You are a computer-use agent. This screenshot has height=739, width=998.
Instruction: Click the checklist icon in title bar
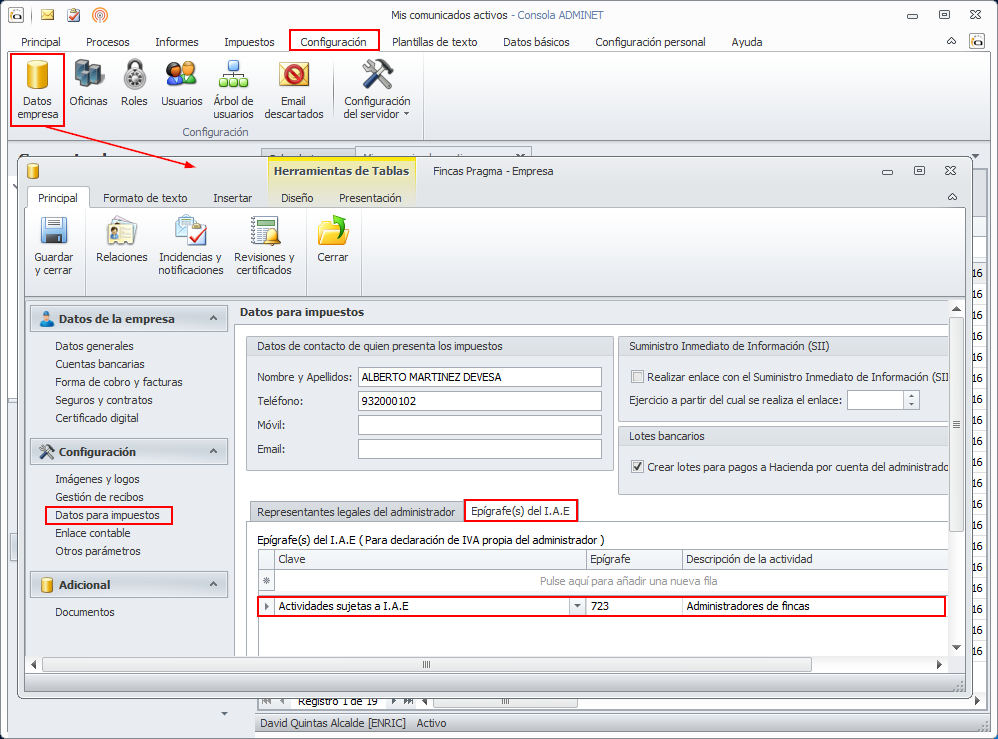(74, 15)
